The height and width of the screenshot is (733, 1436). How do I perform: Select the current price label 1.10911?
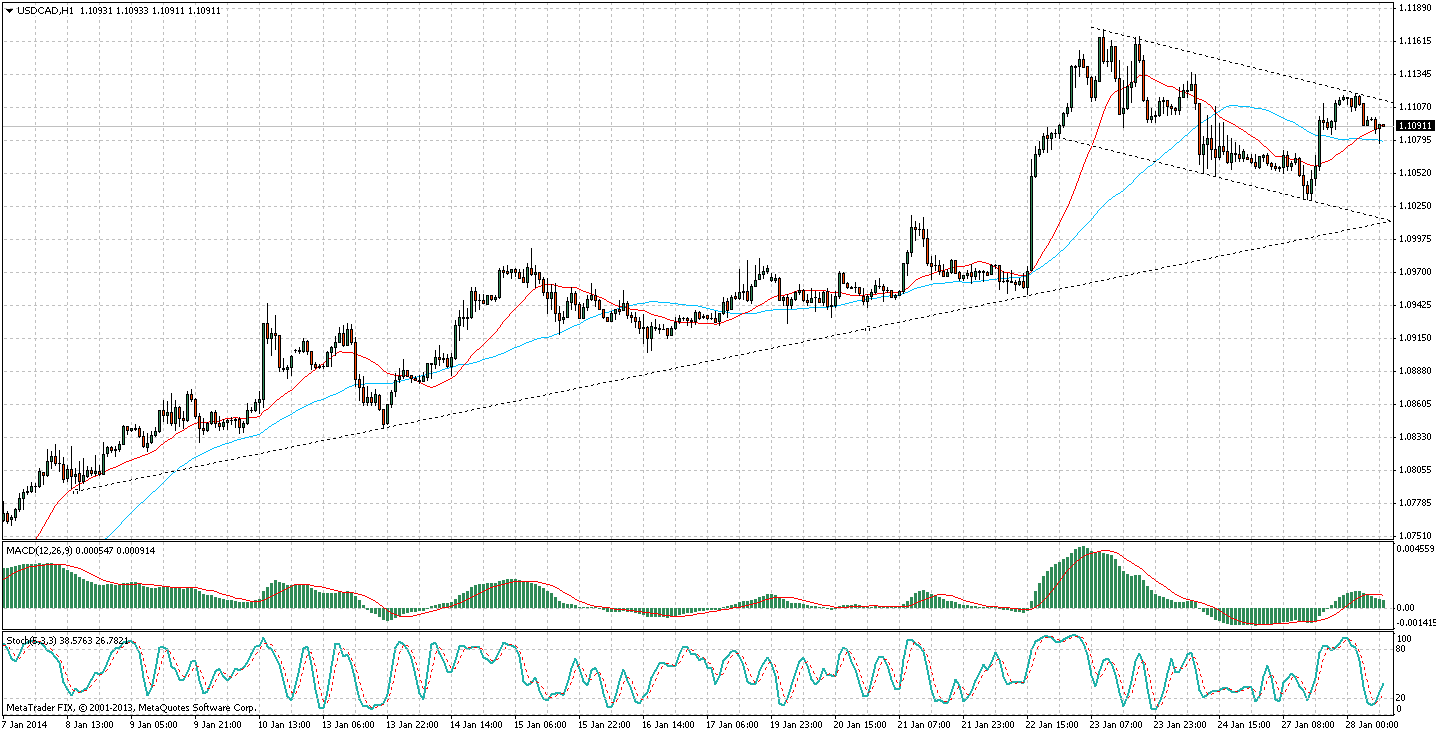pyautogui.click(x=1414, y=126)
